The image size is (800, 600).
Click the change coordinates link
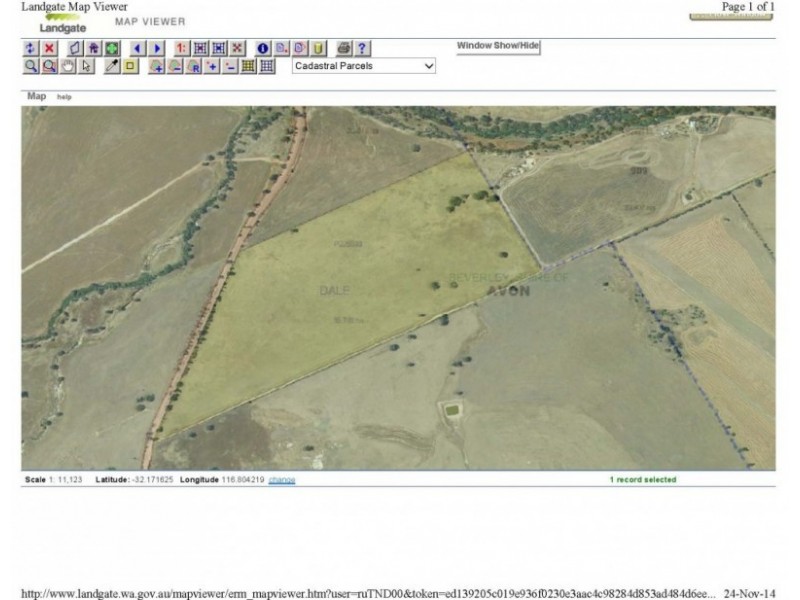coord(281,480)
